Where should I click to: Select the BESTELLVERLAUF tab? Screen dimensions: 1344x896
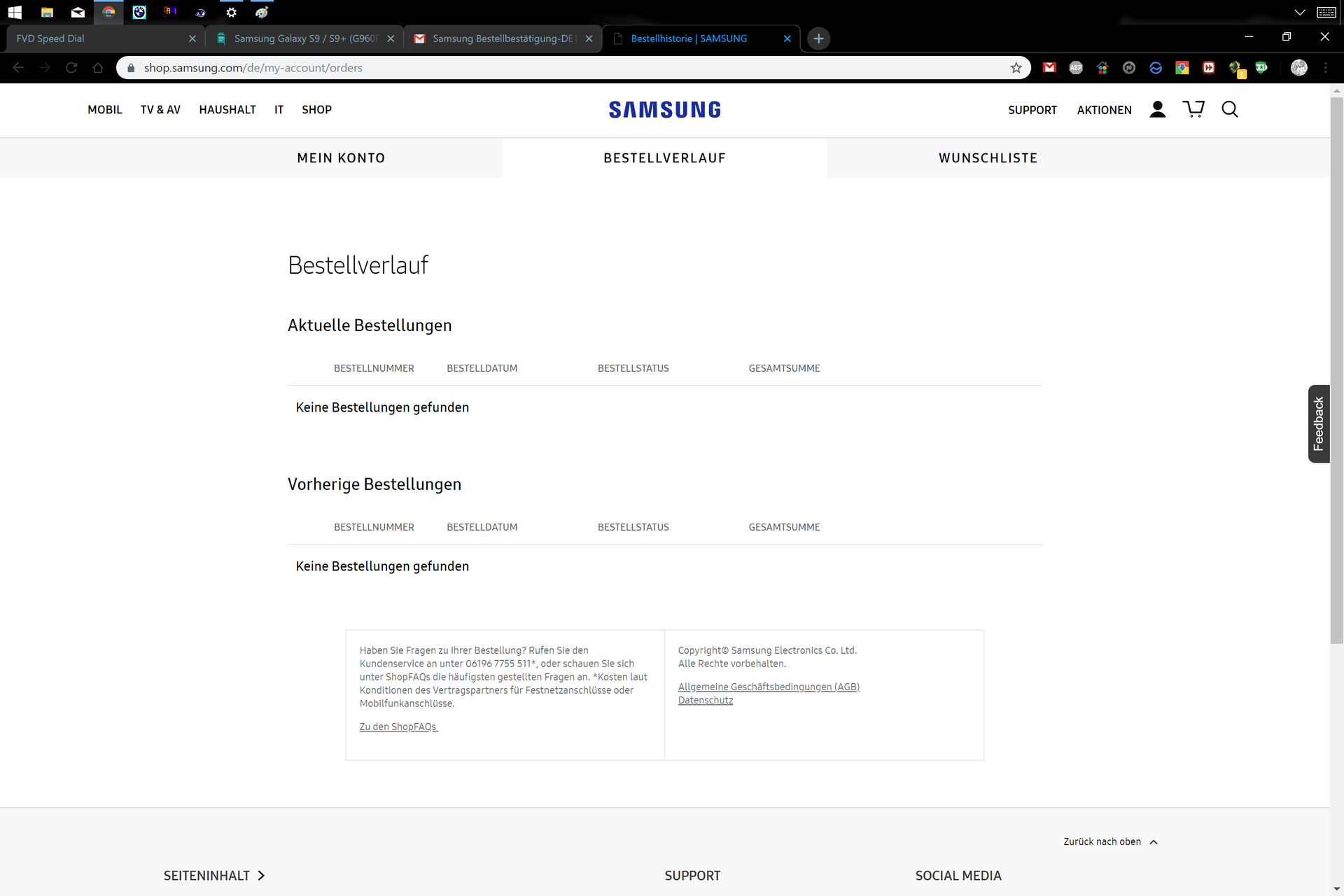pos(664,158)
